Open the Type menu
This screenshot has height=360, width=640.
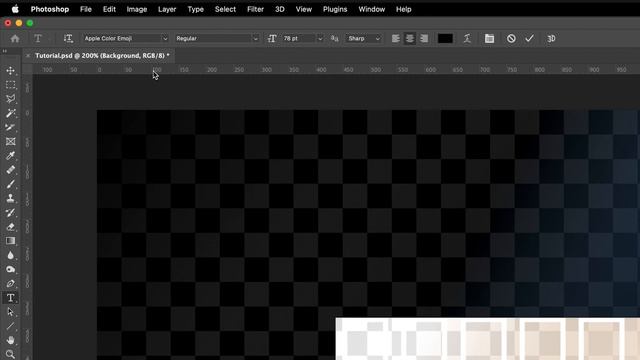[x=196, y=9]
